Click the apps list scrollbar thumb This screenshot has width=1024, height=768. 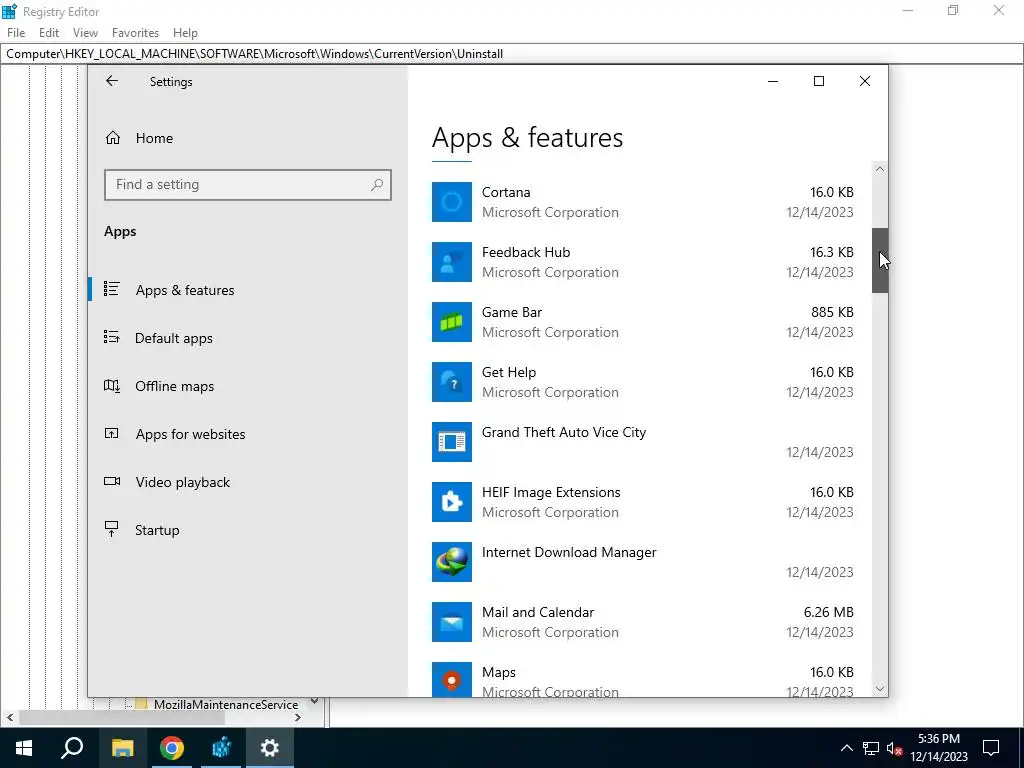tap(880, 261)
